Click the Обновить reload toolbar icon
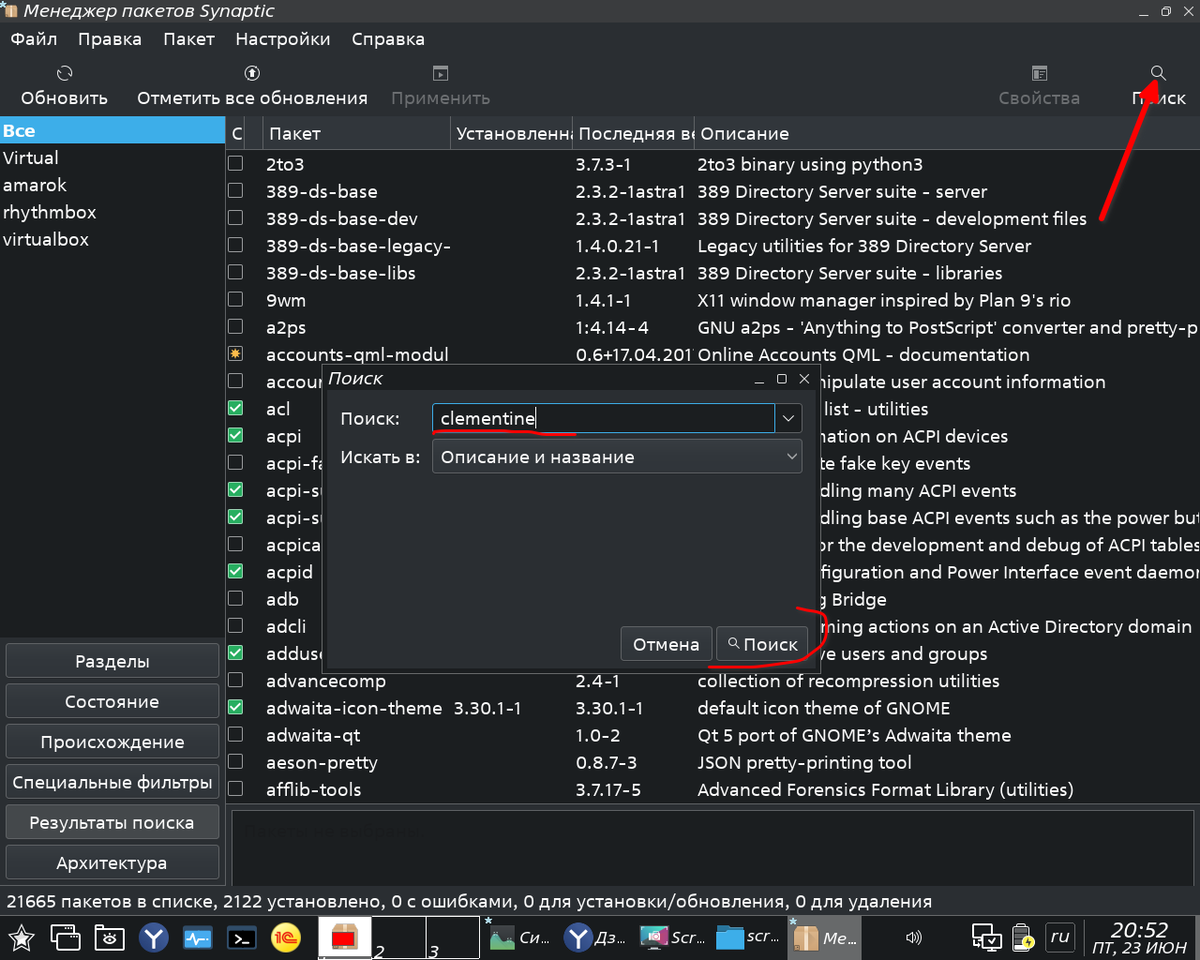Screen dimensions: 1200x960 pyautogui.click(x=64, y=73)
